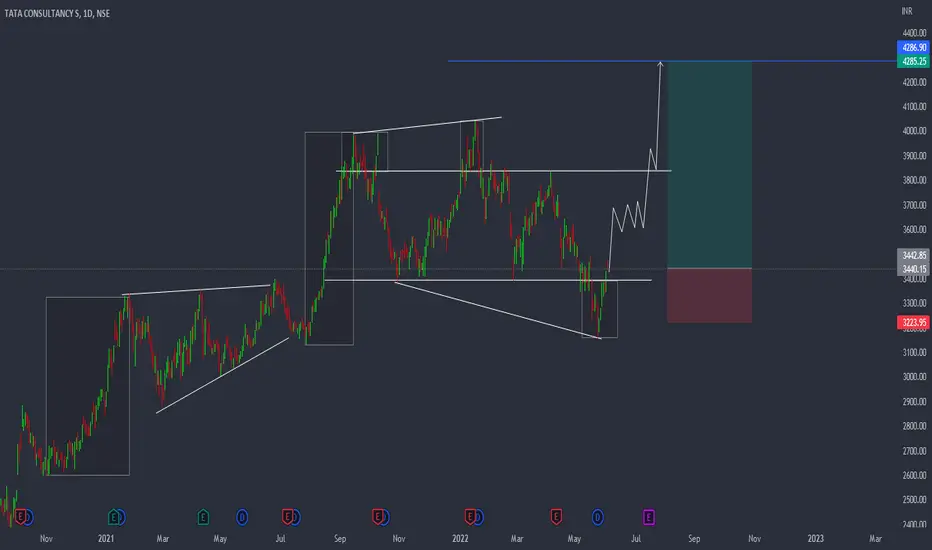Click the TATA CONSULTANCY S, 1D, NSE title
The height and width of the screenshot is (550, 932).
tap(57, 13)
